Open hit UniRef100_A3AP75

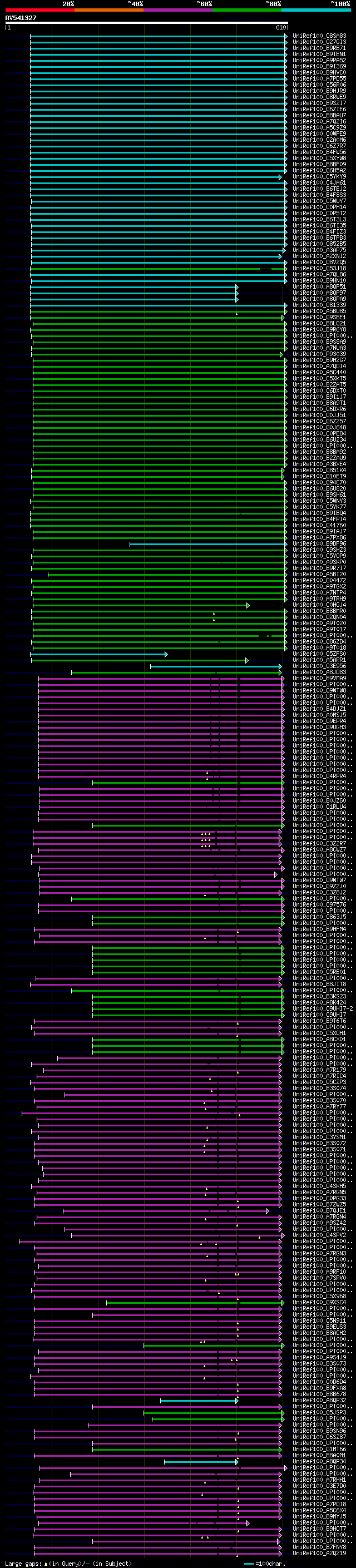319,250
